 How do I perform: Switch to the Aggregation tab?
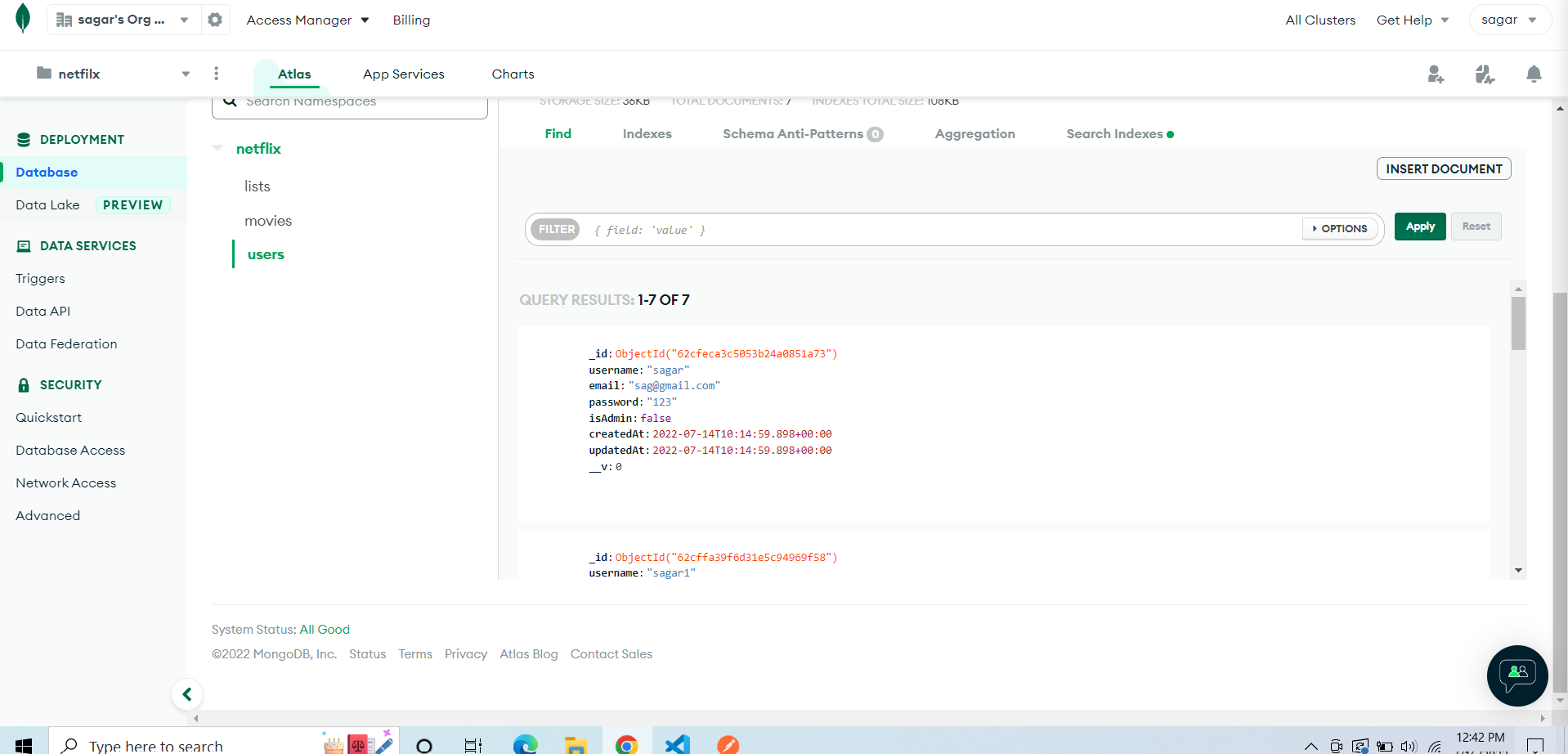pos(974,133)
